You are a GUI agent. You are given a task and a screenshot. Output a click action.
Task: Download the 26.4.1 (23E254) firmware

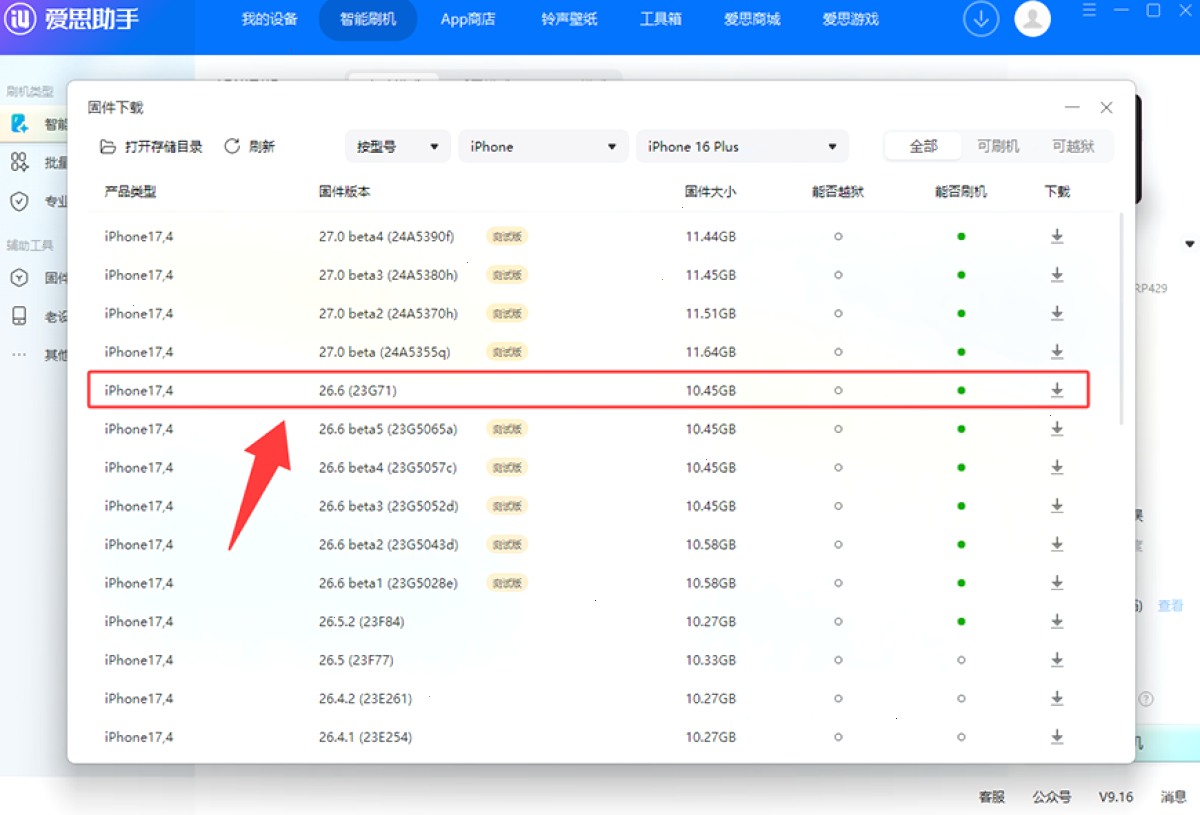[1057, 737]
